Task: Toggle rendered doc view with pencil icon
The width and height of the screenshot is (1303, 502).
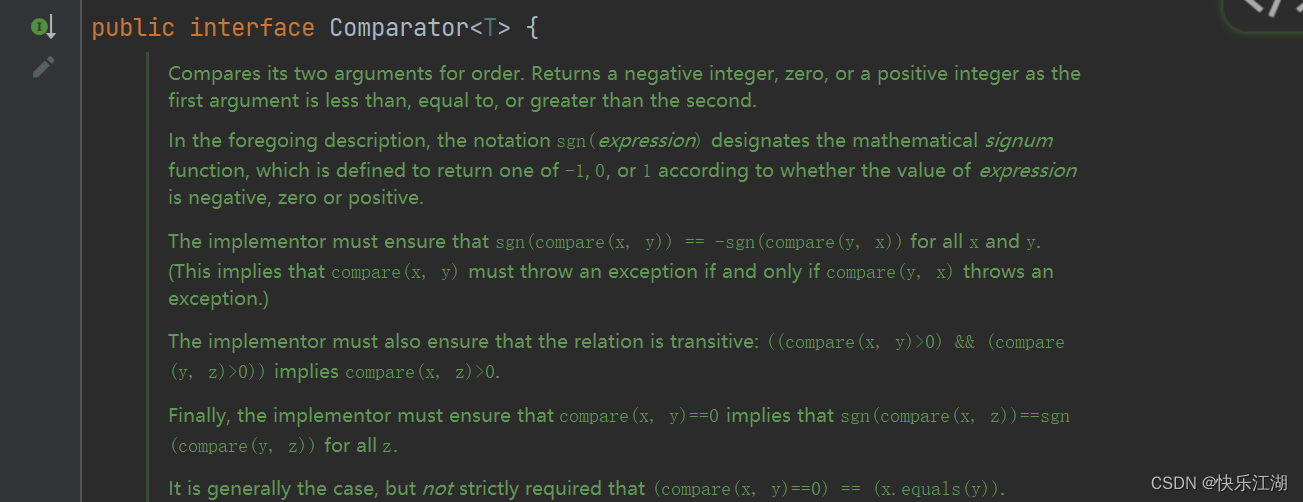Action: pos(43,67)
